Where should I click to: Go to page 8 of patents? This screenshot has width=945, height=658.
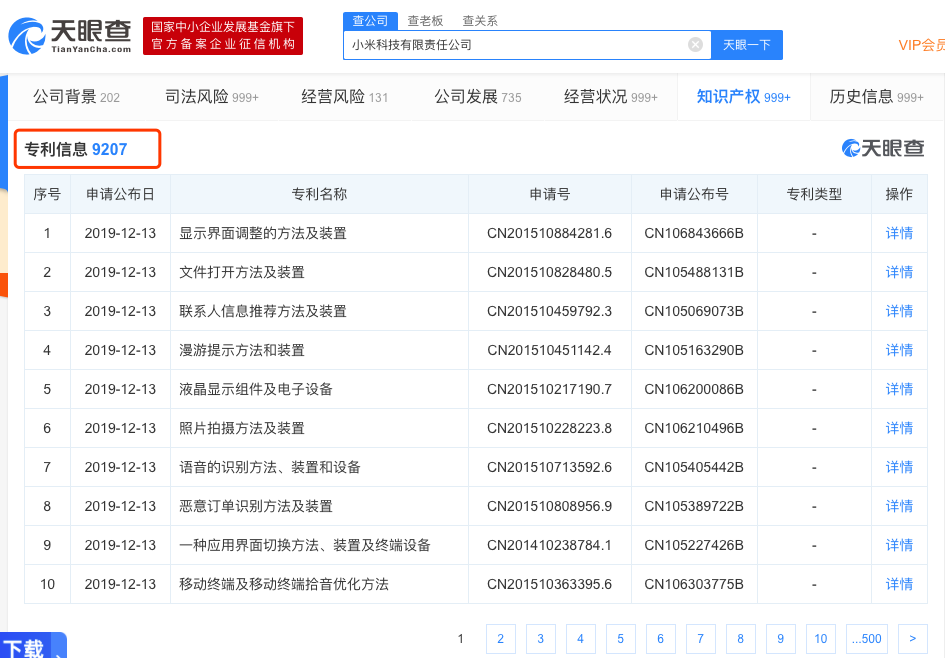pyautogui.click(x=741, y=639)
